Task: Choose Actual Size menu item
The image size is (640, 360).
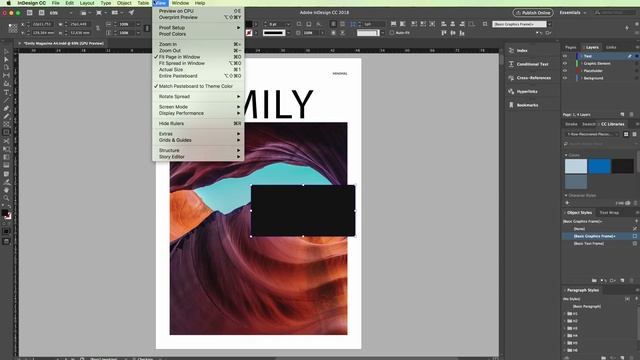Action: [x=198, y=70]
